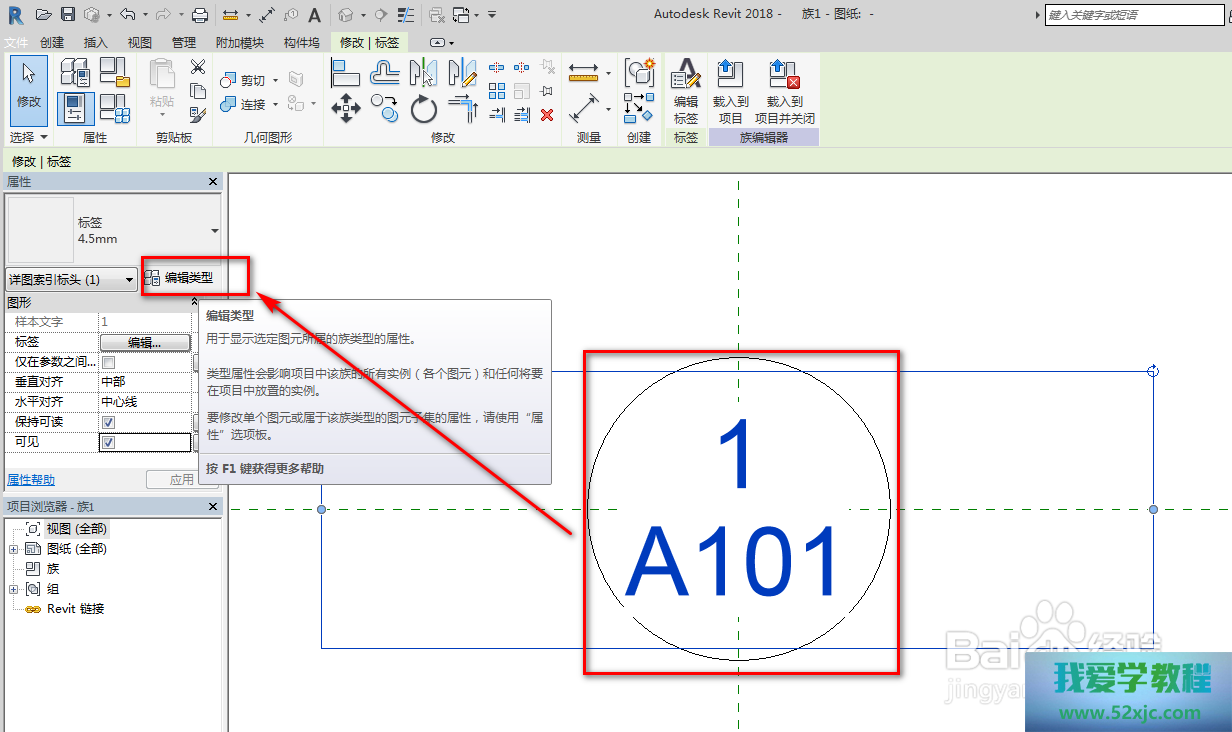The image size is (1232, 732).
Task: Click the Move tool in Modify panel
Action: coord(346,108)
